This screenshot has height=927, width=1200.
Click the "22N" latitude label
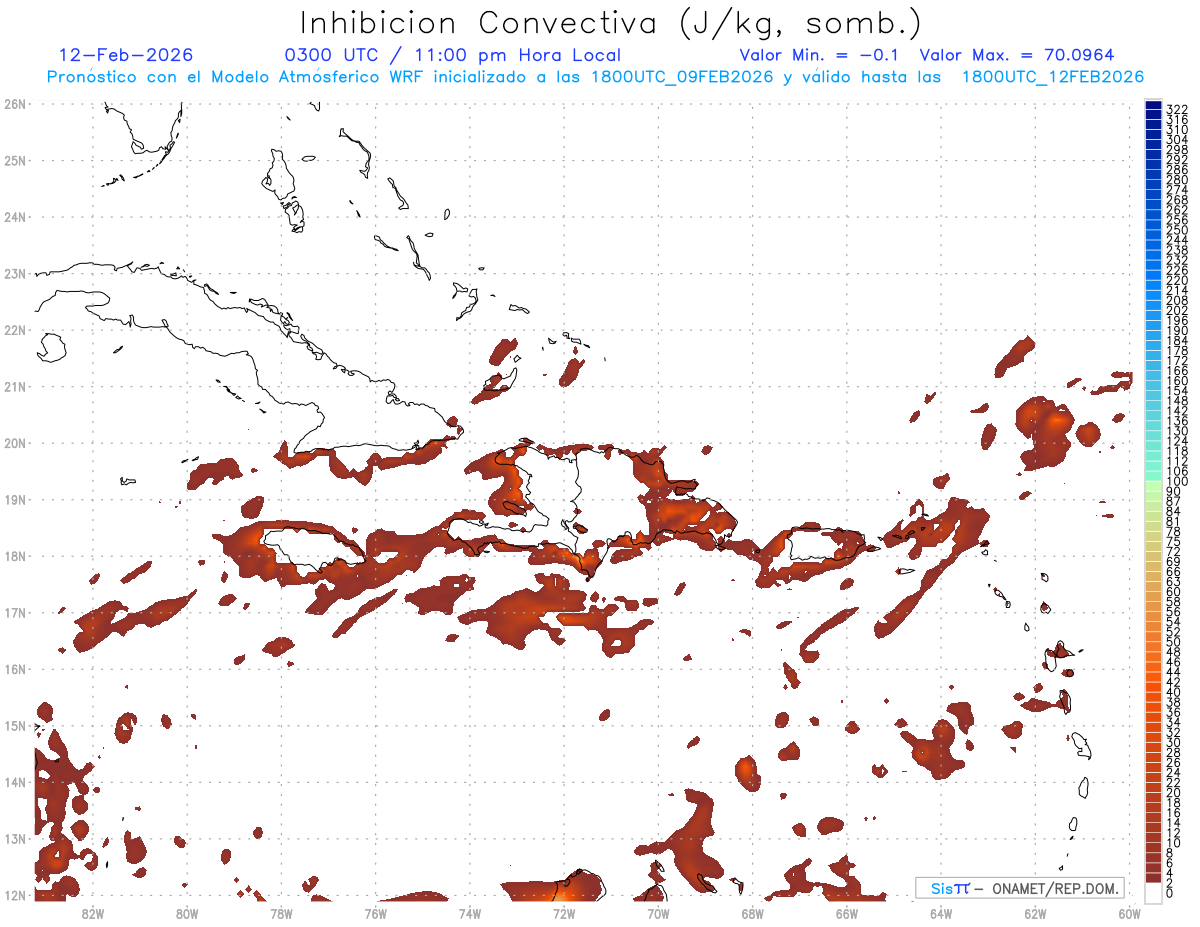coord(15,330)
